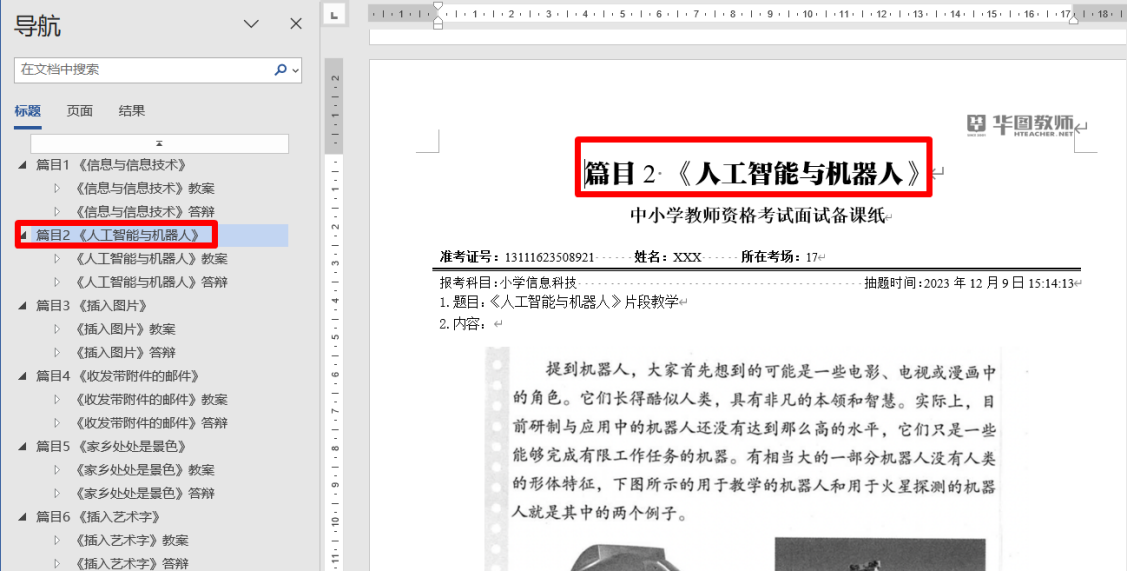The image size is (1128, 571).
Task: Click jump-to-beginning bar above heading list
Action: point(160,143)
